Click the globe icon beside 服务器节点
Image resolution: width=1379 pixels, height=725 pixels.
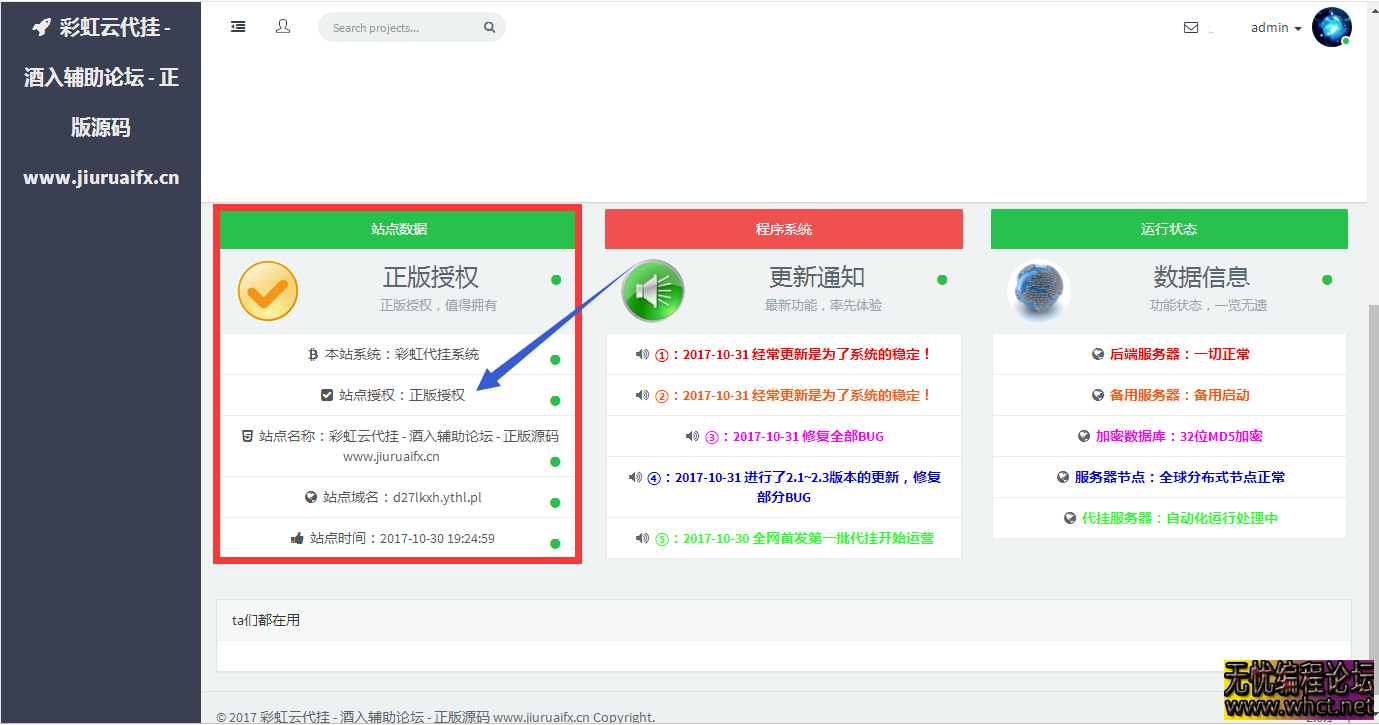[x=1063, y=477]
